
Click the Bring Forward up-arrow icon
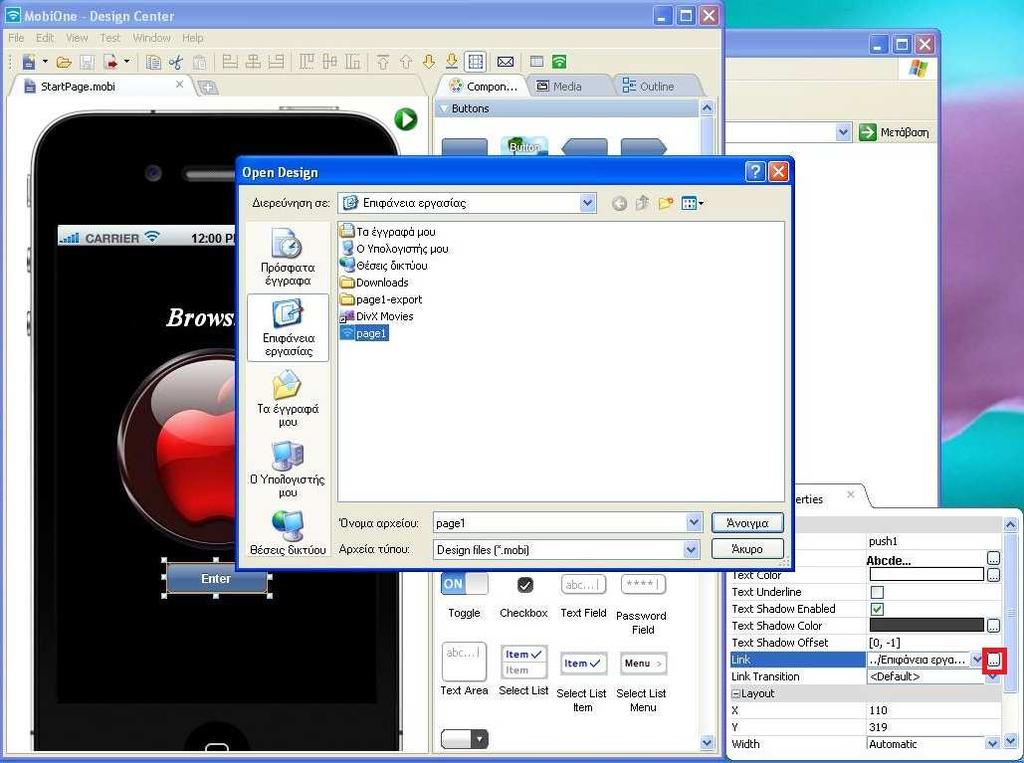406,62
